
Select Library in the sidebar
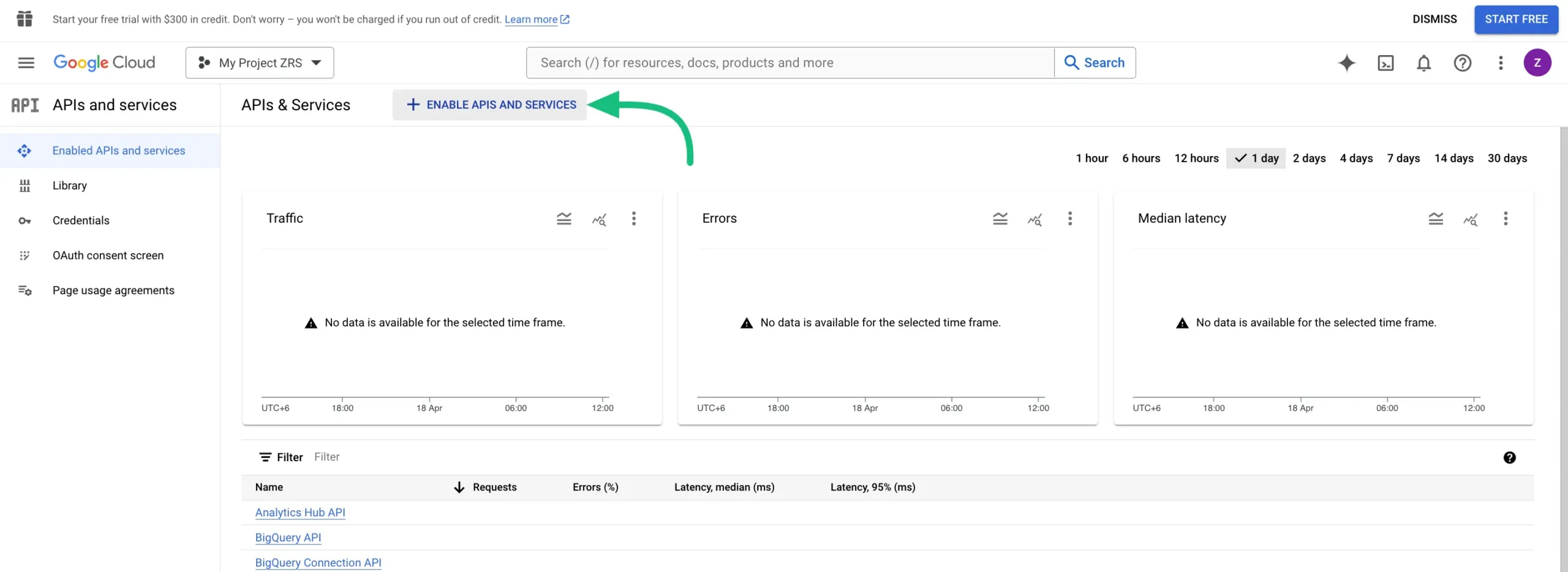point(69,185)
